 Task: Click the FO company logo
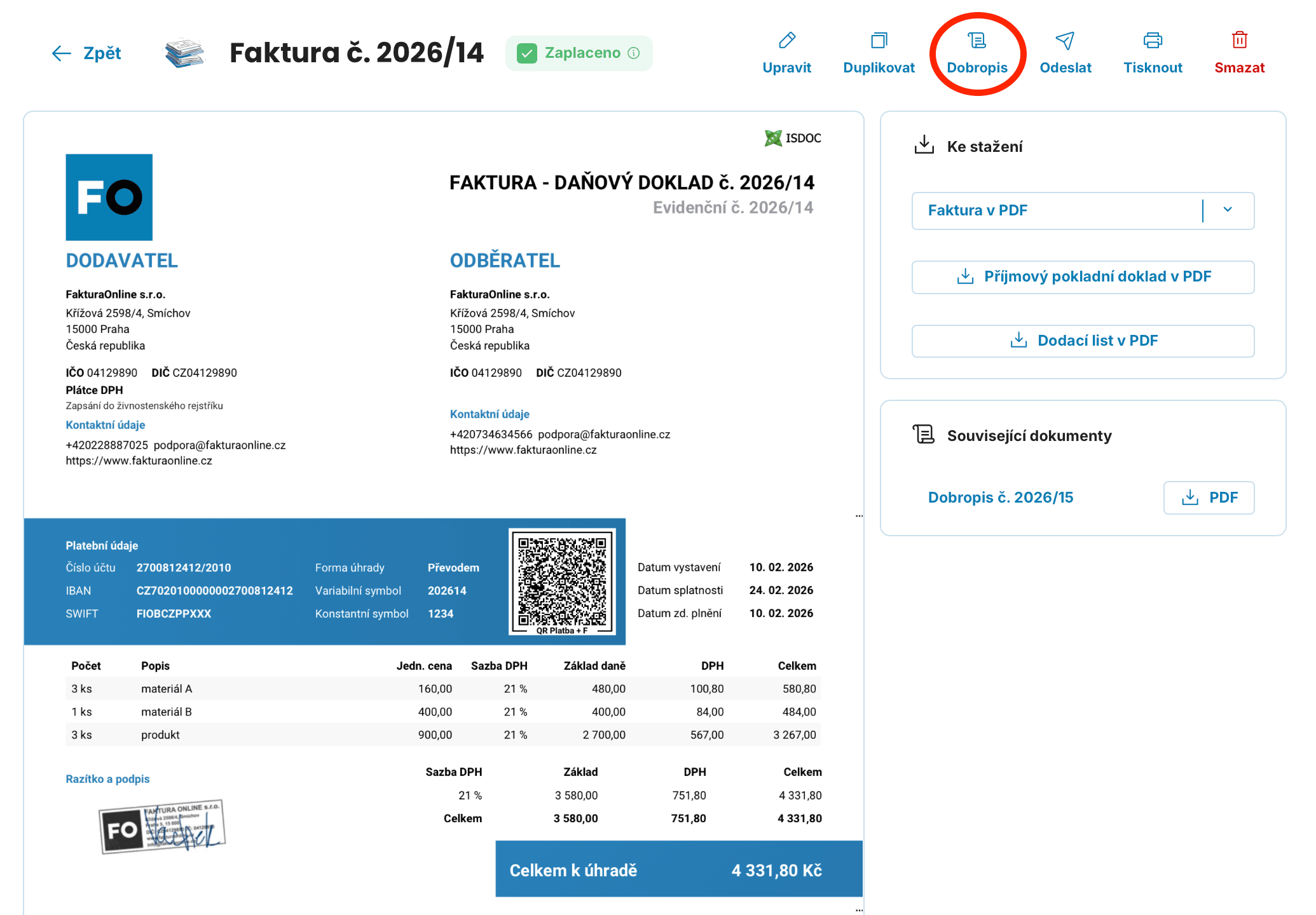109,197
